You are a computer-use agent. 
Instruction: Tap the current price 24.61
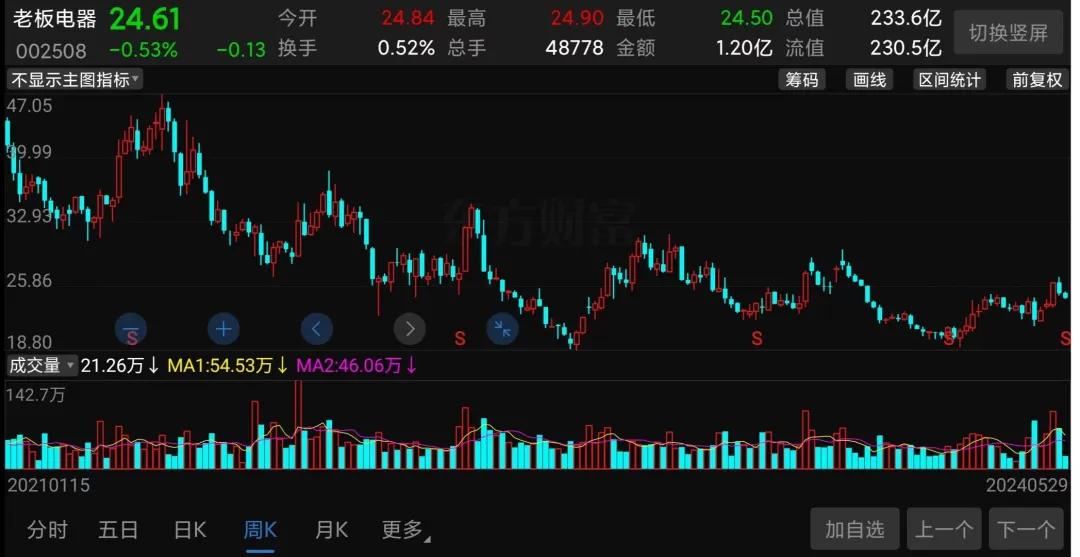click(x=145, y=19)
